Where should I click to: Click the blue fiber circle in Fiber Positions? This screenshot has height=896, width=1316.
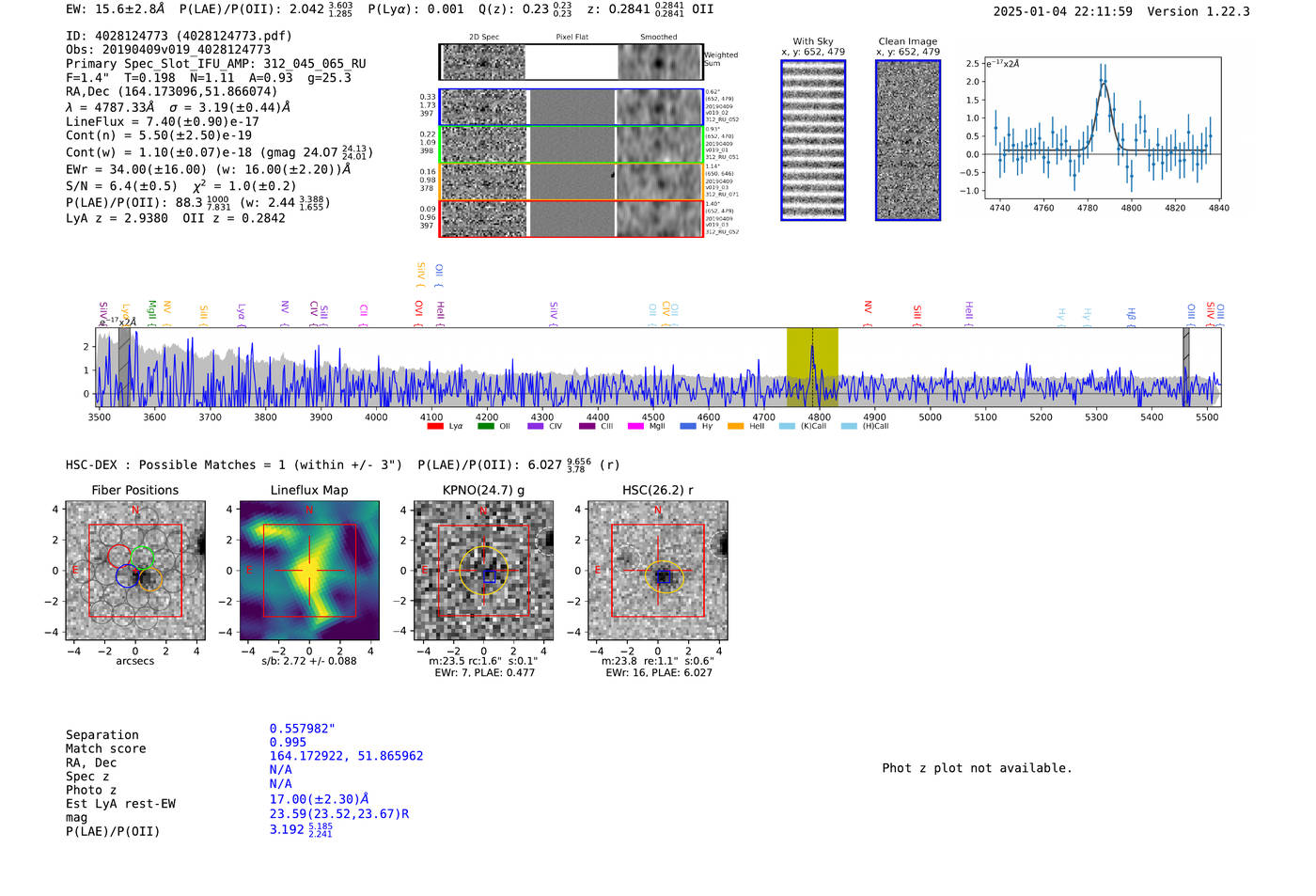127,576
